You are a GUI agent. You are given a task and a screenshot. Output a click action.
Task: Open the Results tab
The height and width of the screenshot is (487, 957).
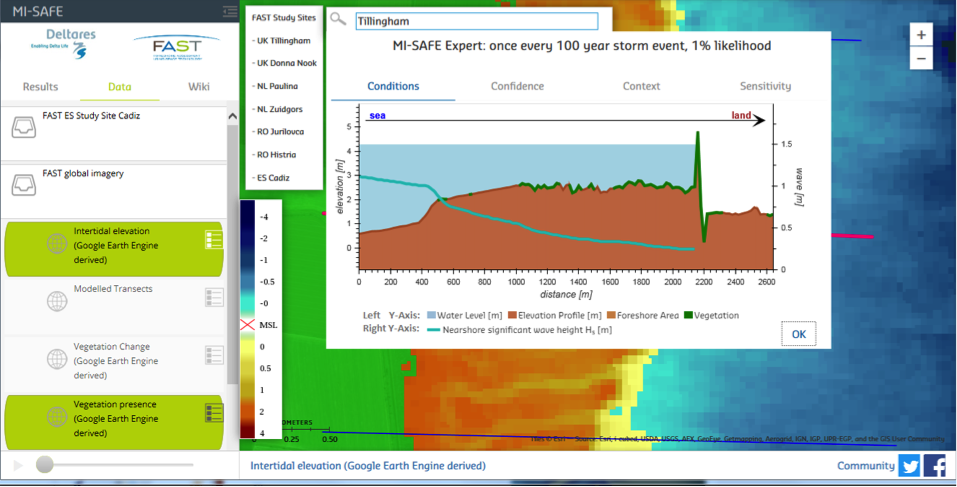pos(40,87)
